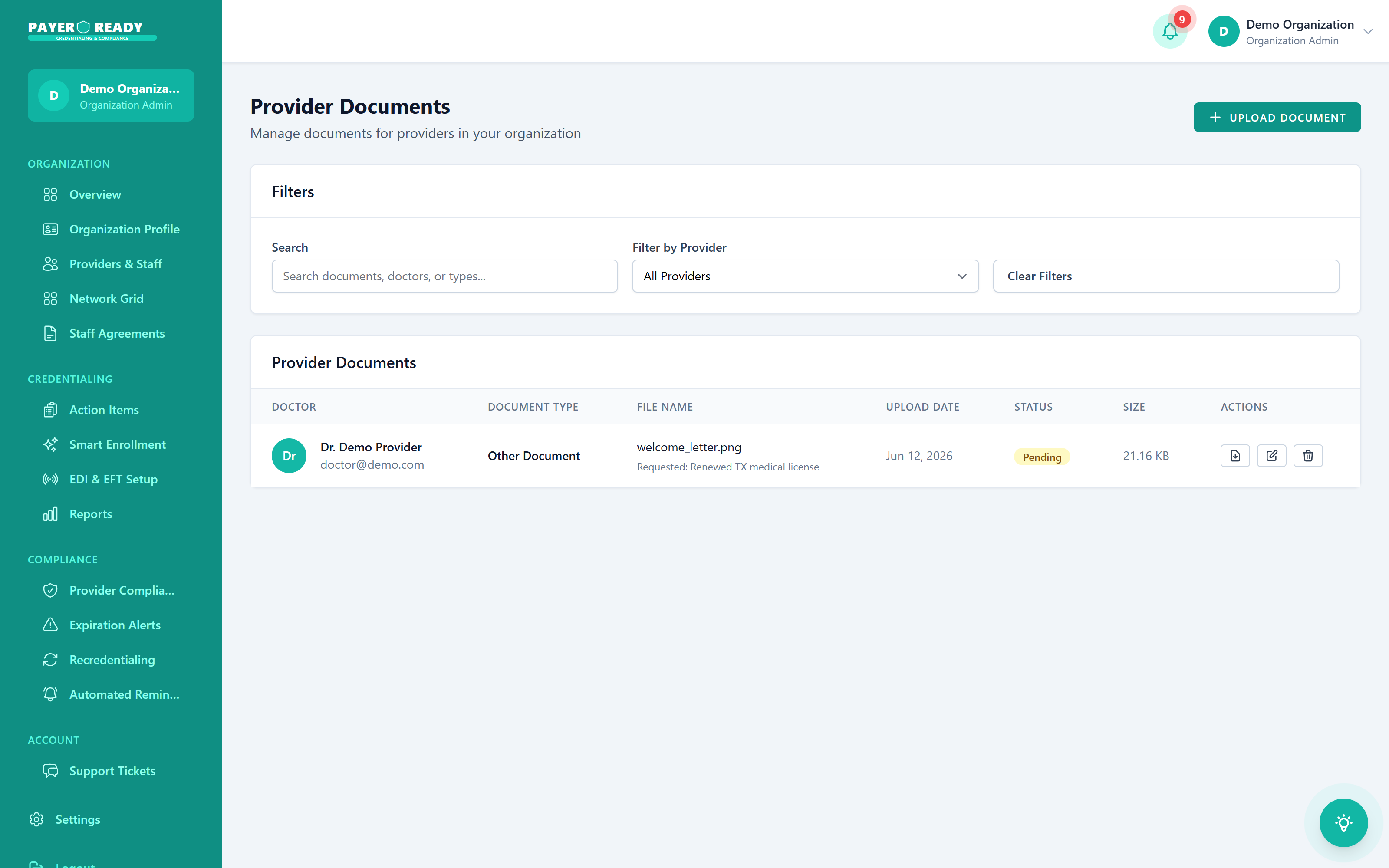Screen dimensions: 1389x868
Task: Click the Dr avatar of Demo Provider
Action: (289, 456)
